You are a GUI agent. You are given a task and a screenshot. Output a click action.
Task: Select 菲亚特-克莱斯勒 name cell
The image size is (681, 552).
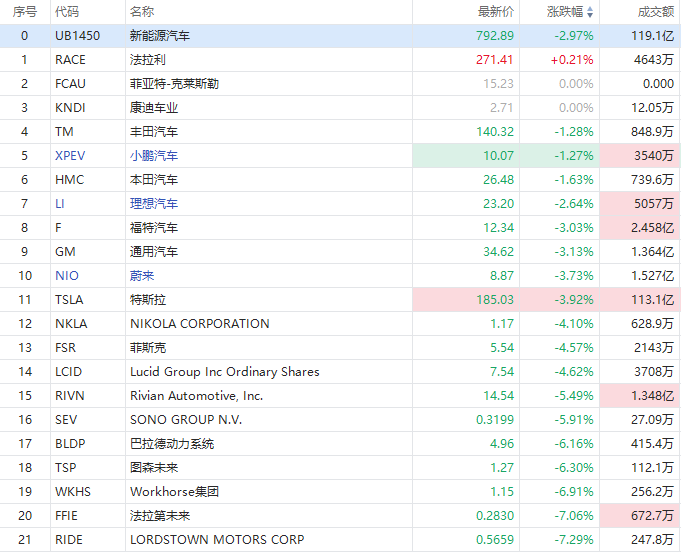[174, 83]
